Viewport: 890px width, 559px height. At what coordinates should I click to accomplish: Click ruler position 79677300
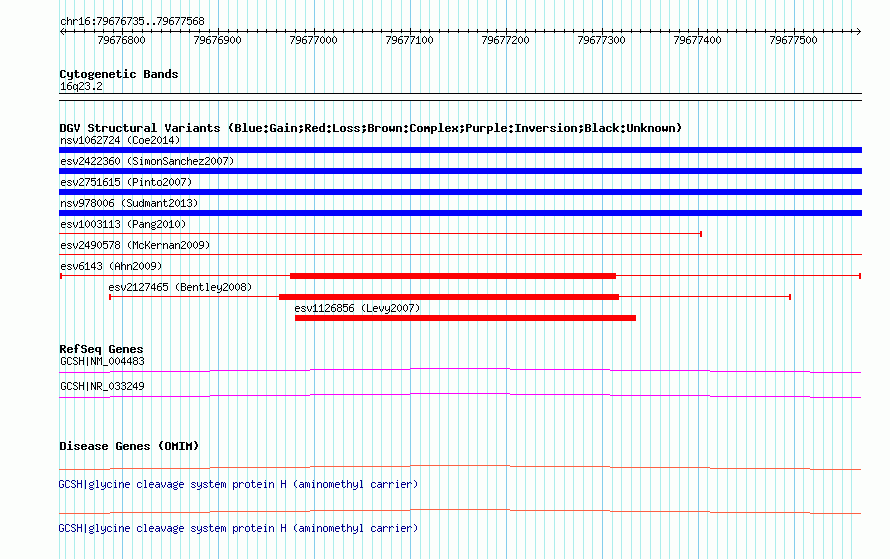[601, 40]
